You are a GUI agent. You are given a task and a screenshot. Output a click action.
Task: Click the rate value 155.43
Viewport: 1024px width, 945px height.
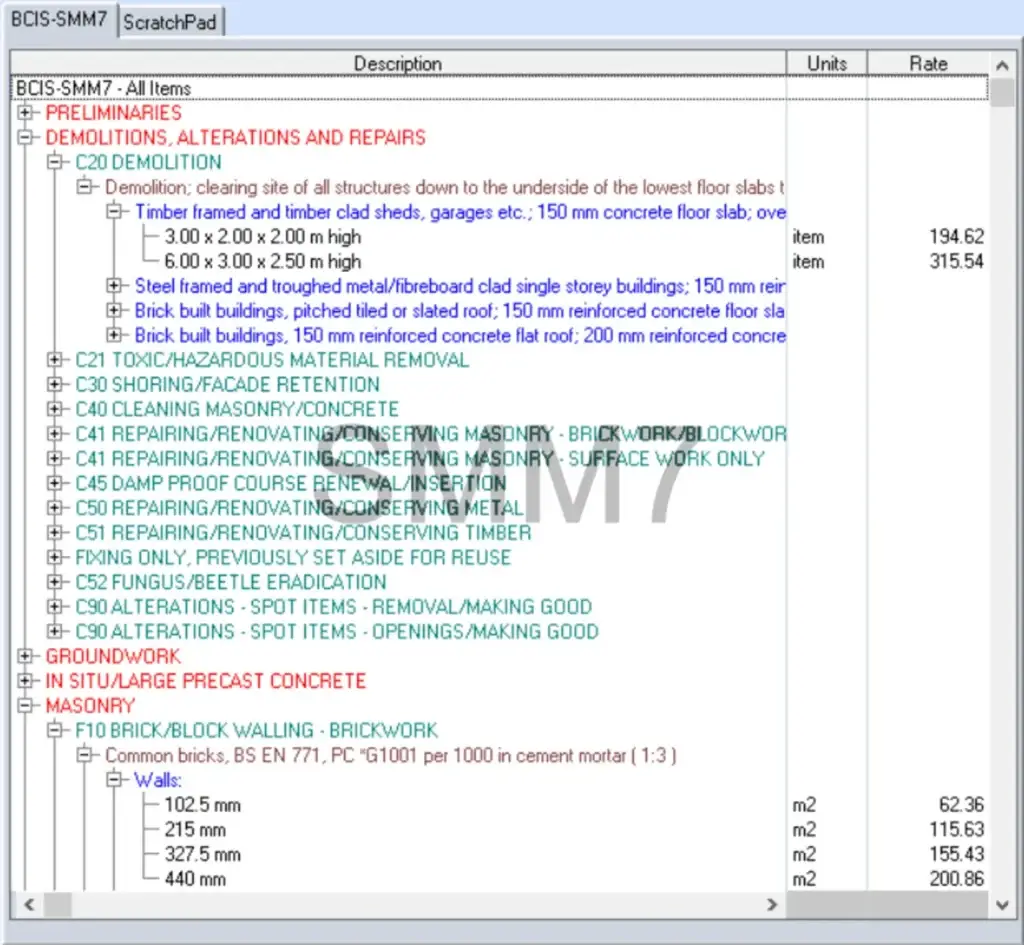(x=956, y=854)
